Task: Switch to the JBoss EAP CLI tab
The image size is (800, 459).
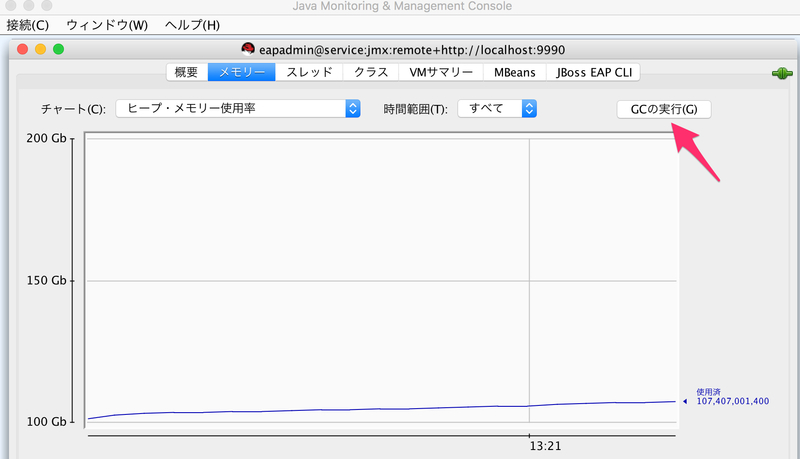Action: tap(593, 72)
